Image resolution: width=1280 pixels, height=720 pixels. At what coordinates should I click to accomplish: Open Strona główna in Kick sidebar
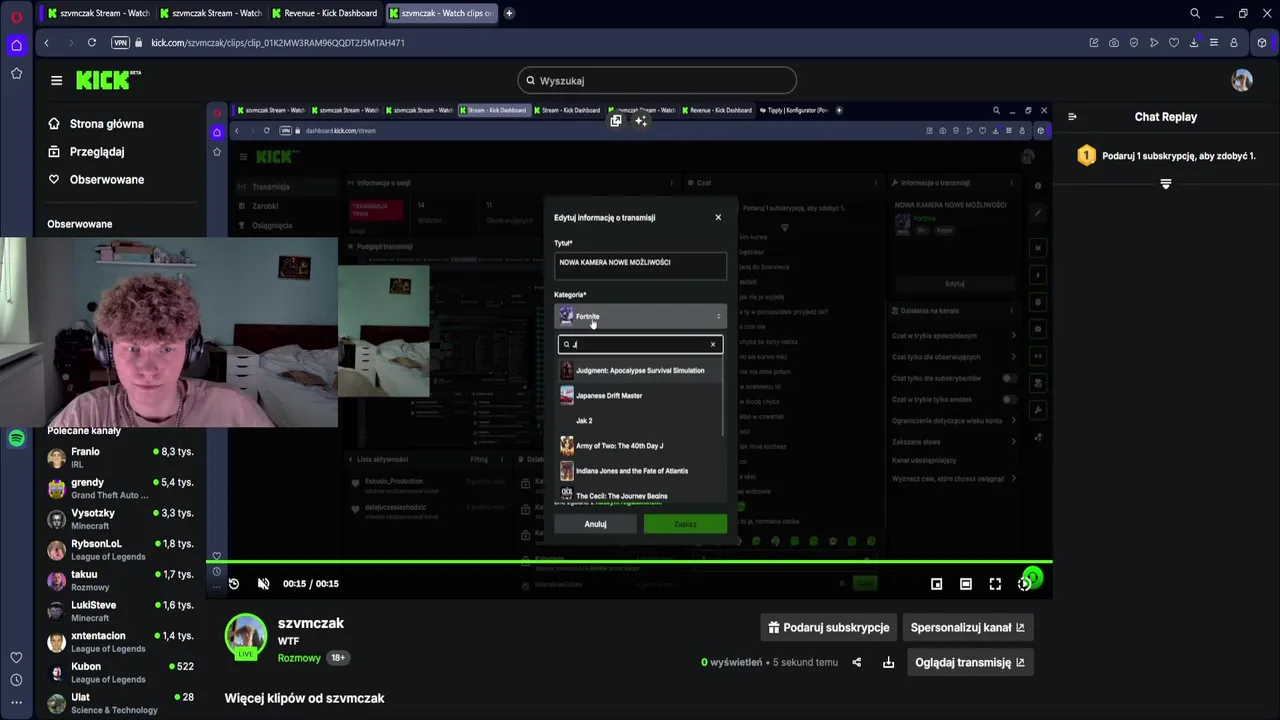click(107, 124)
